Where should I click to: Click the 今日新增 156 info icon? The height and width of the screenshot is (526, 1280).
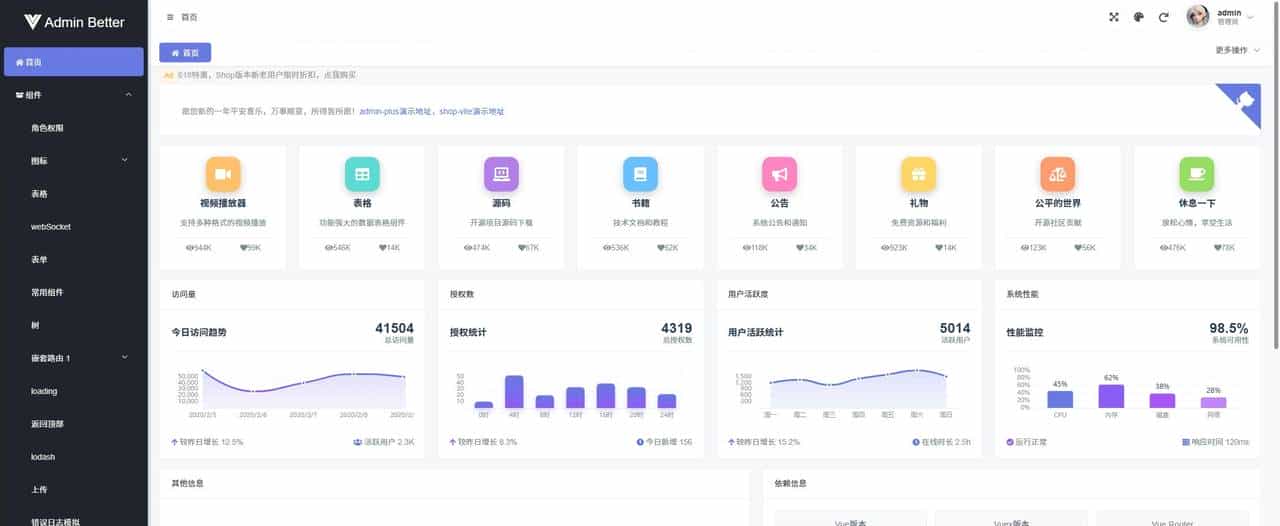(x=640, y=441)
